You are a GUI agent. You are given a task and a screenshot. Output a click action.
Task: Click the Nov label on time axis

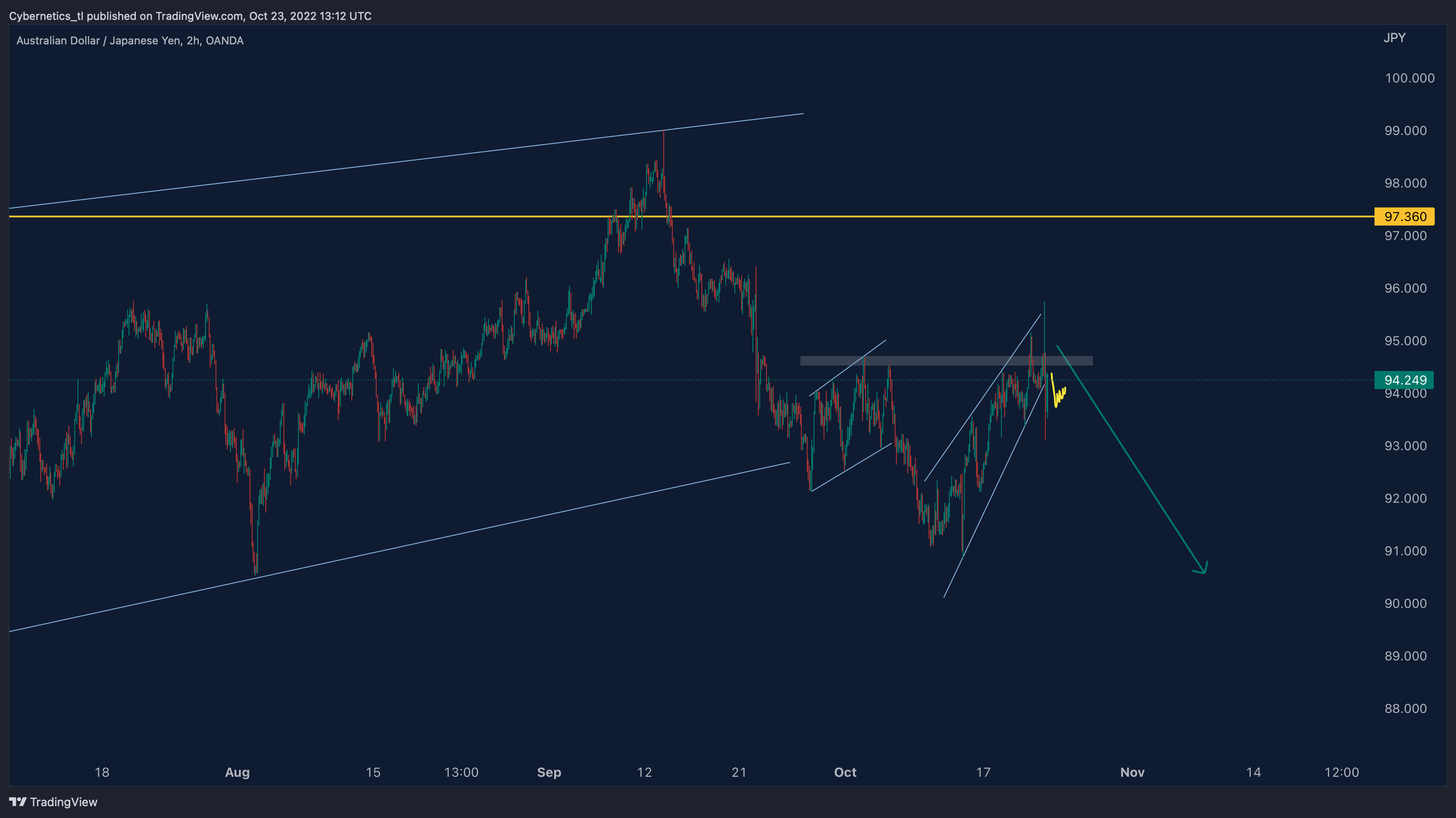coord(1132,772)
